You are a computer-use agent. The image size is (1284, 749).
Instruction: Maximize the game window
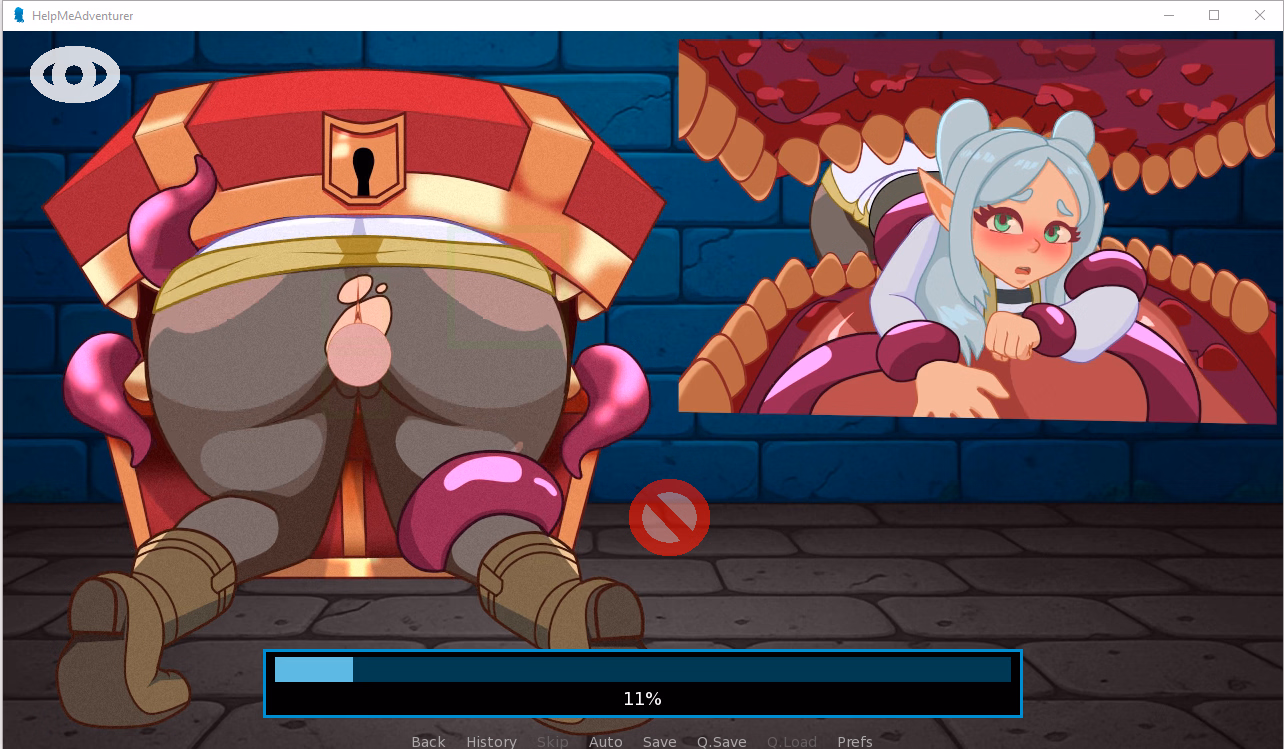(x=1214, y=15)
